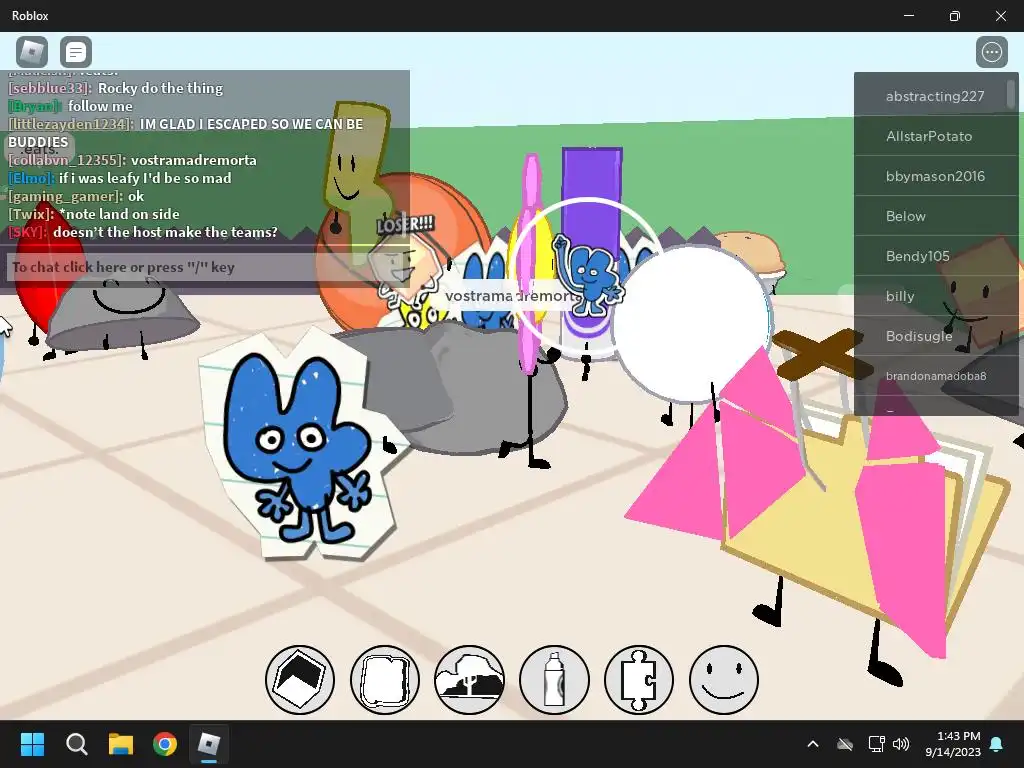Viewport: 1024px width, 768px height.
Task: Show hidden system tray icons
Action: (x=813, y=744)
